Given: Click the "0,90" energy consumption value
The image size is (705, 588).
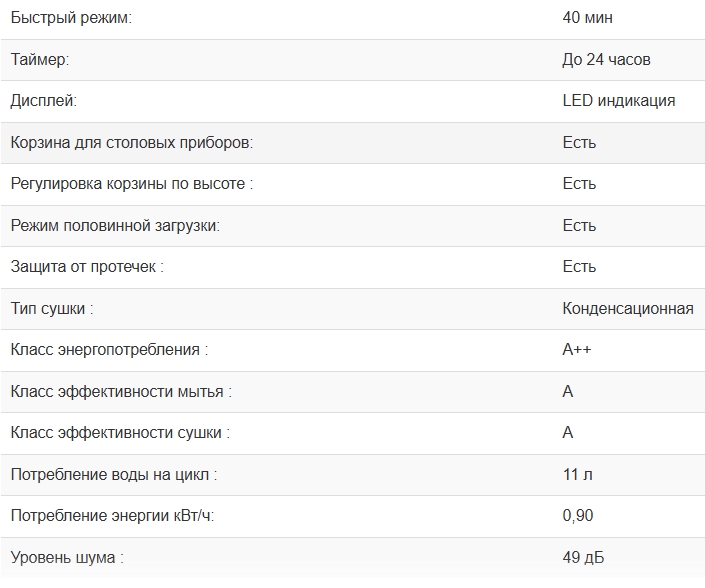Looking at the screenshot, I should click(579, 516).
